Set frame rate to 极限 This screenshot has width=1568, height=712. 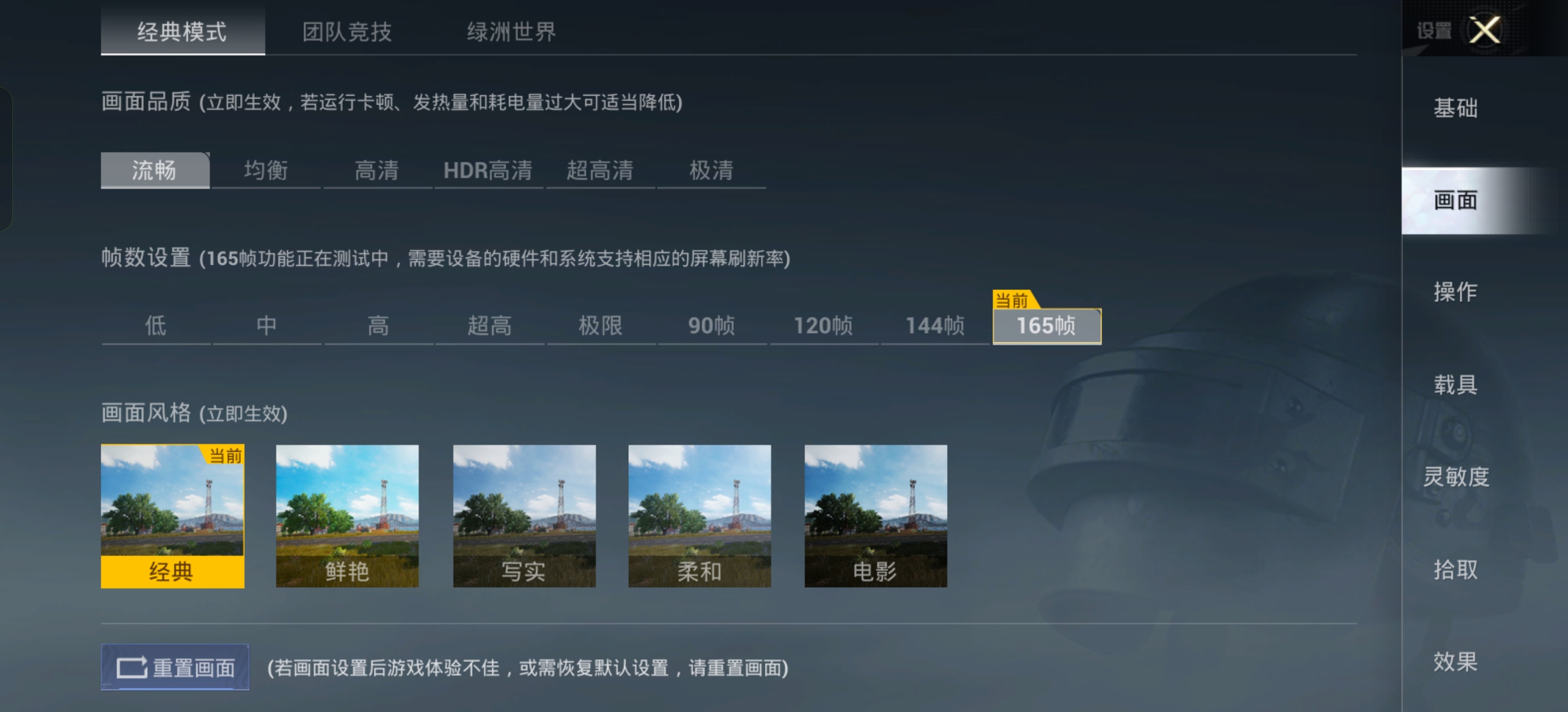pyautogui.click(x=601, y=326)
